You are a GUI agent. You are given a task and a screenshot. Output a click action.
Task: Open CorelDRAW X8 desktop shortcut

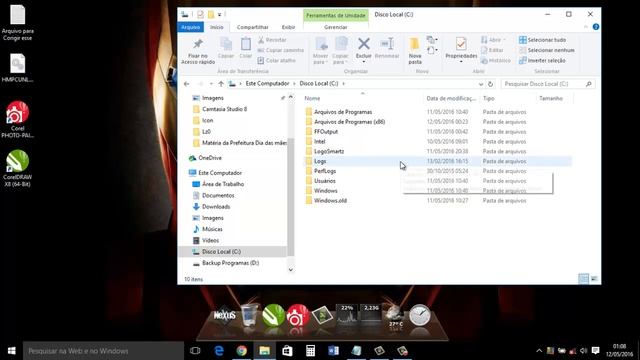pos(18,168)
